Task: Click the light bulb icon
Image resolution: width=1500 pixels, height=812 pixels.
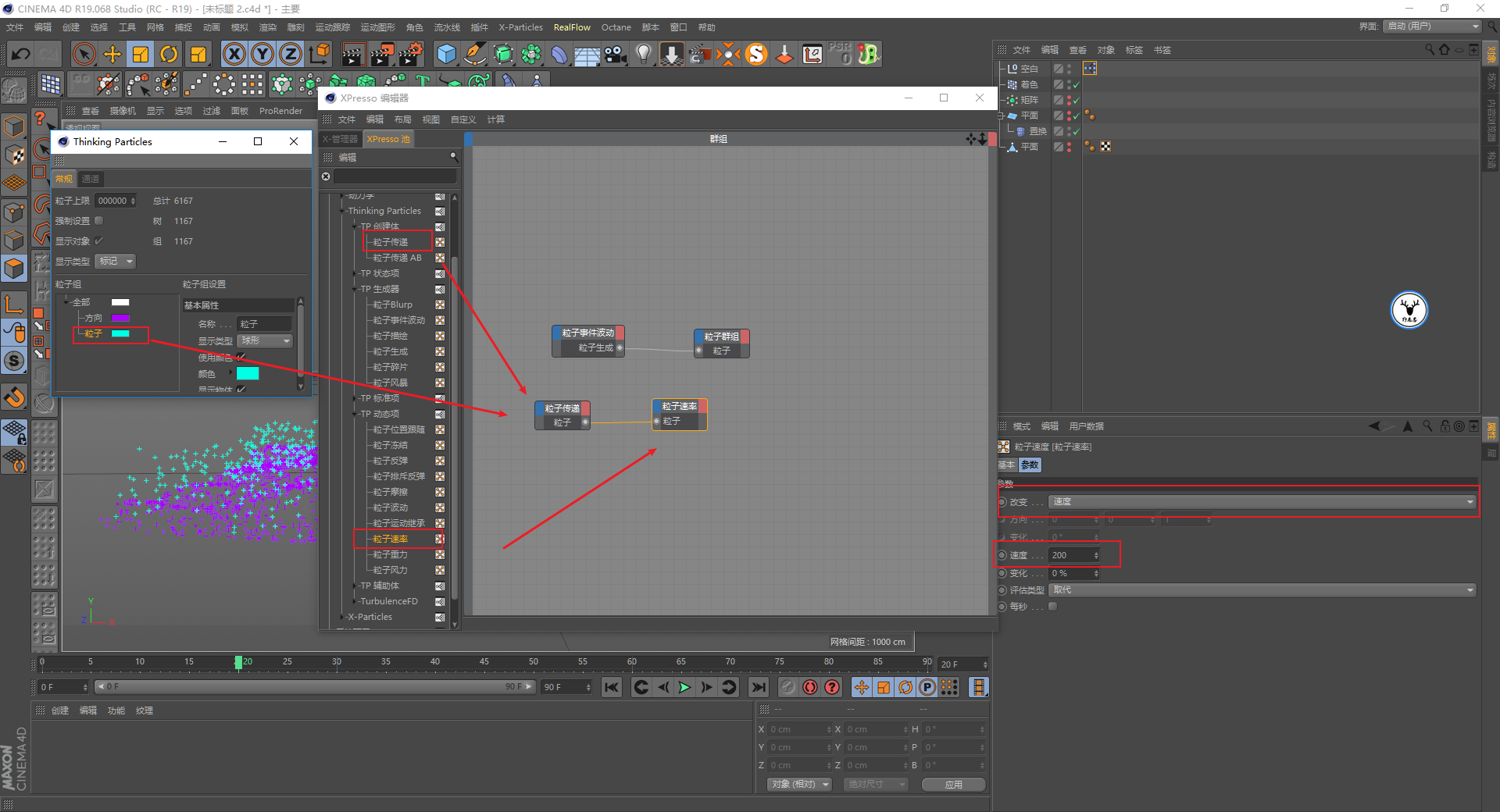Action: click(644, 54)
